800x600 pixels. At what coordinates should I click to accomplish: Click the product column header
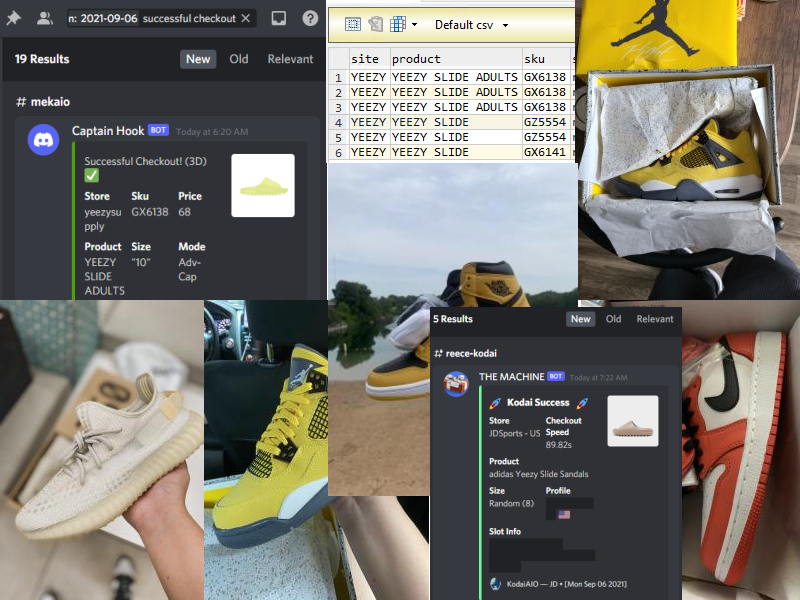[x=456, y=59]
